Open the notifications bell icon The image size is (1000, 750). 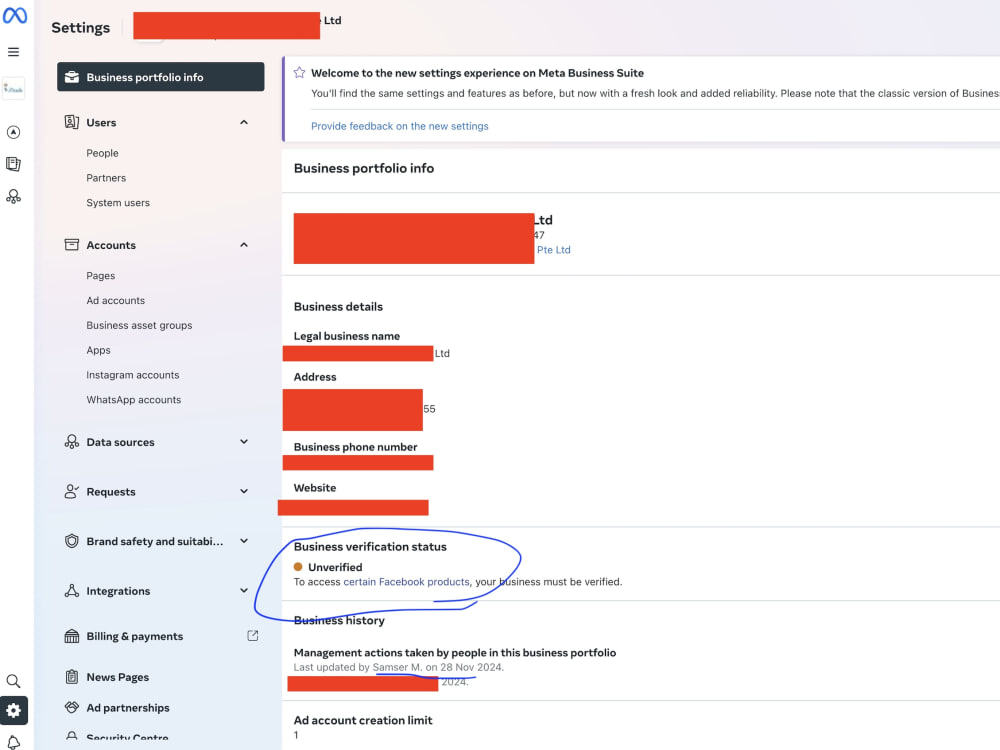coord(13,742)
